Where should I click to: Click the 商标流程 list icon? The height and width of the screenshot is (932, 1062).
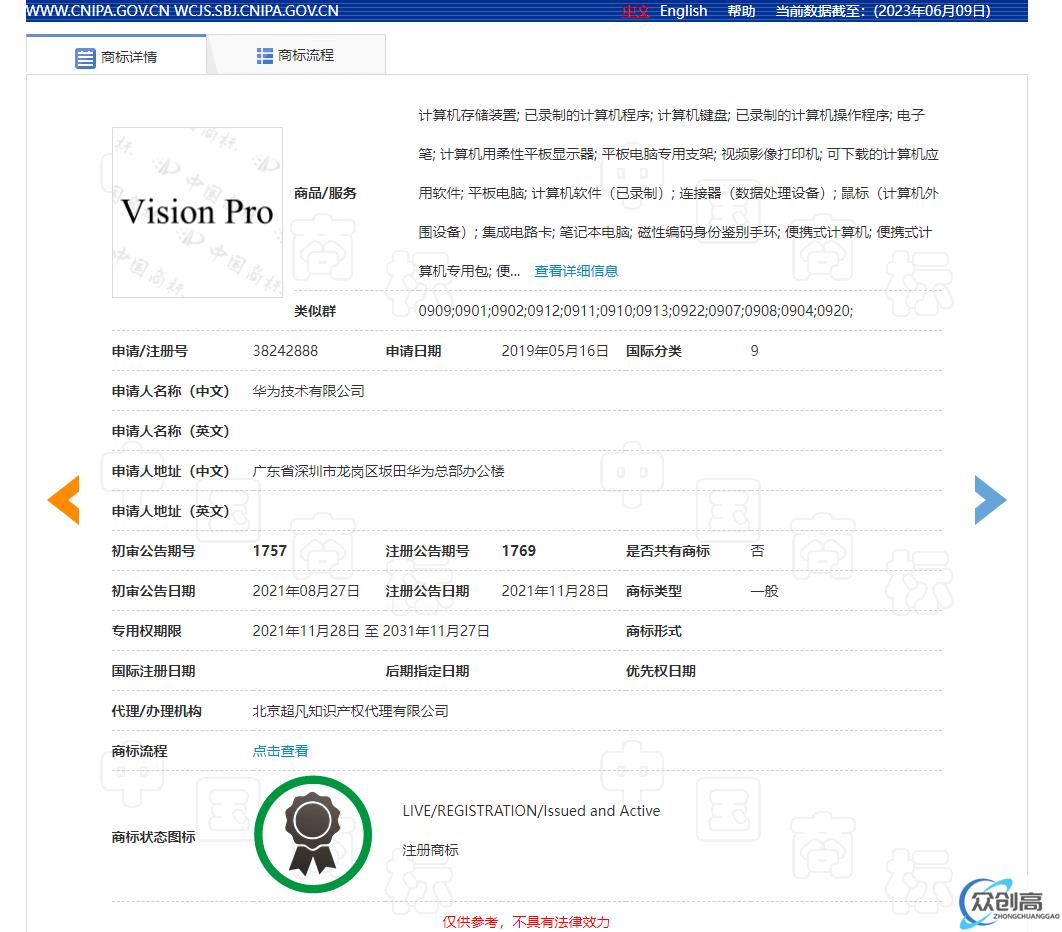pos(265,56)
